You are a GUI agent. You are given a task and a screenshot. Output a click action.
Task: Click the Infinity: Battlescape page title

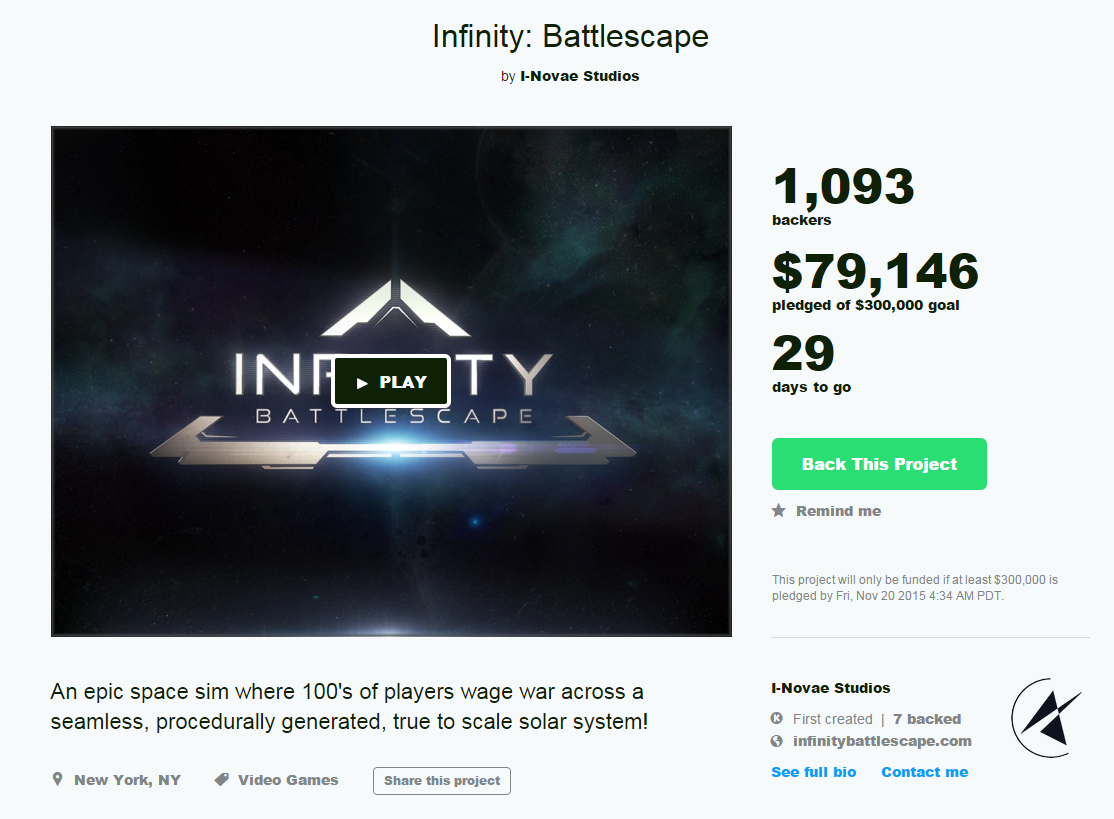[570, 36]
